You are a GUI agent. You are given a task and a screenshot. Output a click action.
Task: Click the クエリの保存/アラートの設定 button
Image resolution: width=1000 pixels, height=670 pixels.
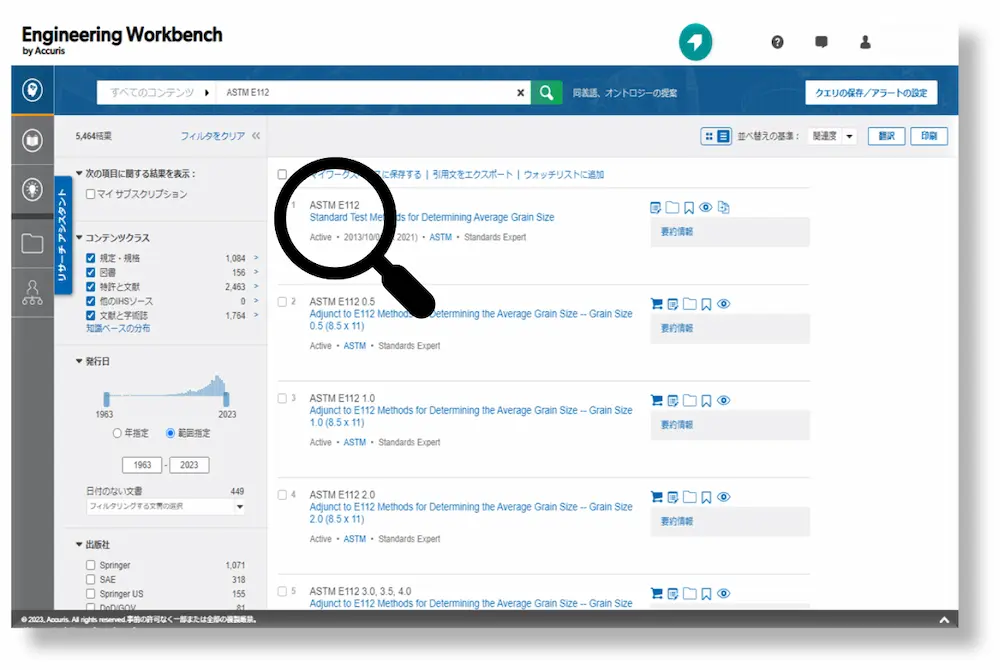click(x=871, y=92)
